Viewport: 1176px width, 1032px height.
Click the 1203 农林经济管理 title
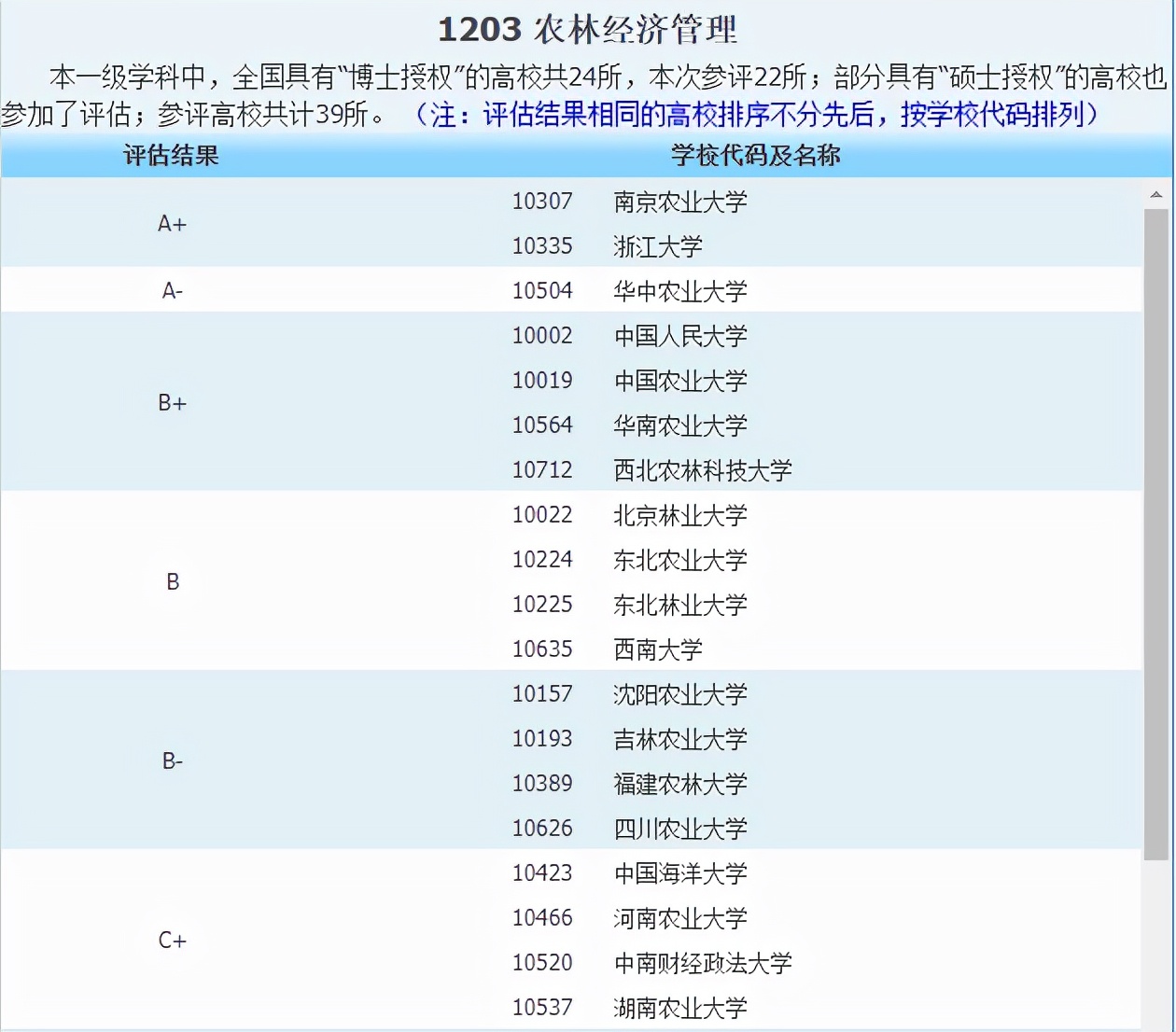point(587,29)
